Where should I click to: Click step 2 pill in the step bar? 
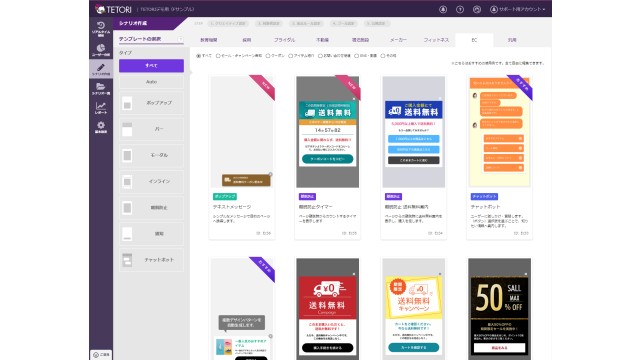269,23
